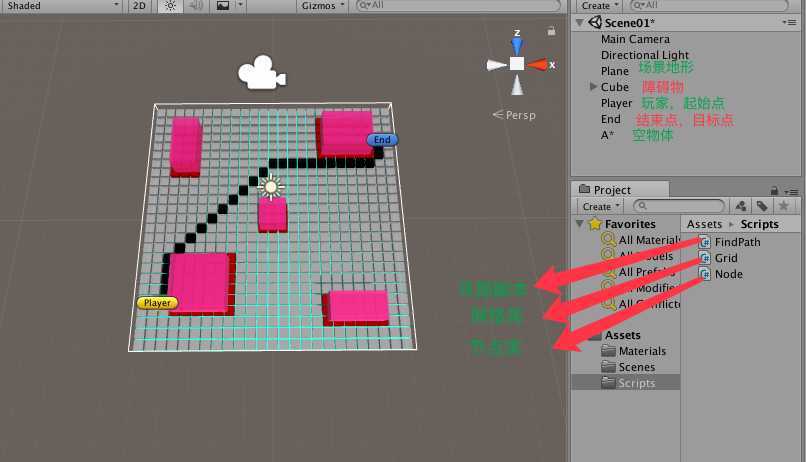Toggle scene lighting sun icon
Viewport: 806px width, 462px height.
tap(170, 6)
